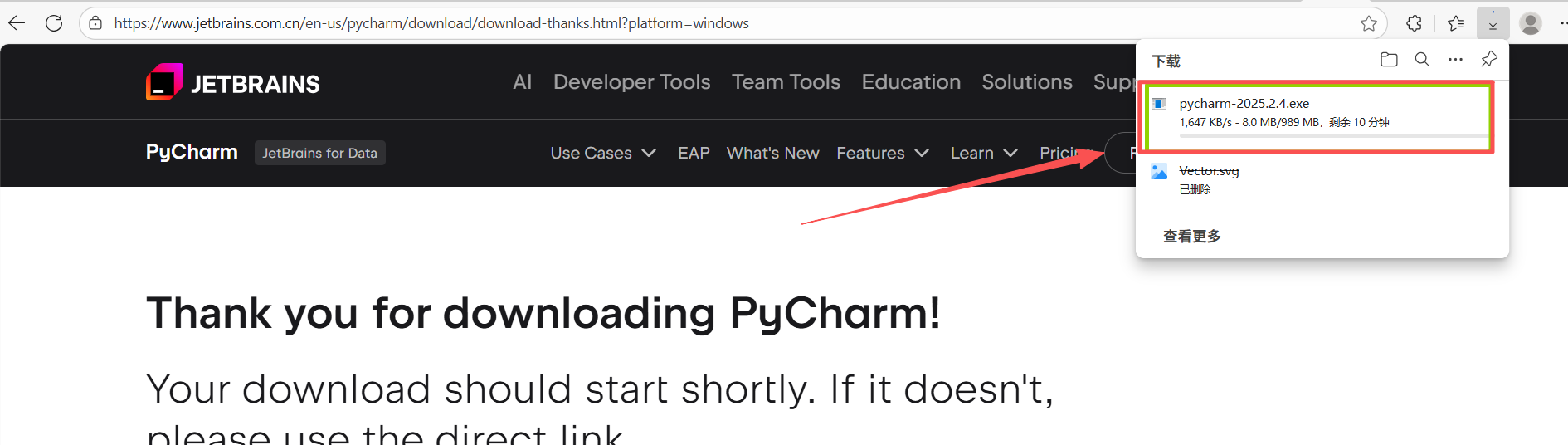Click the address bar URL
The image size is (1568, 445).
coord(431,23)
